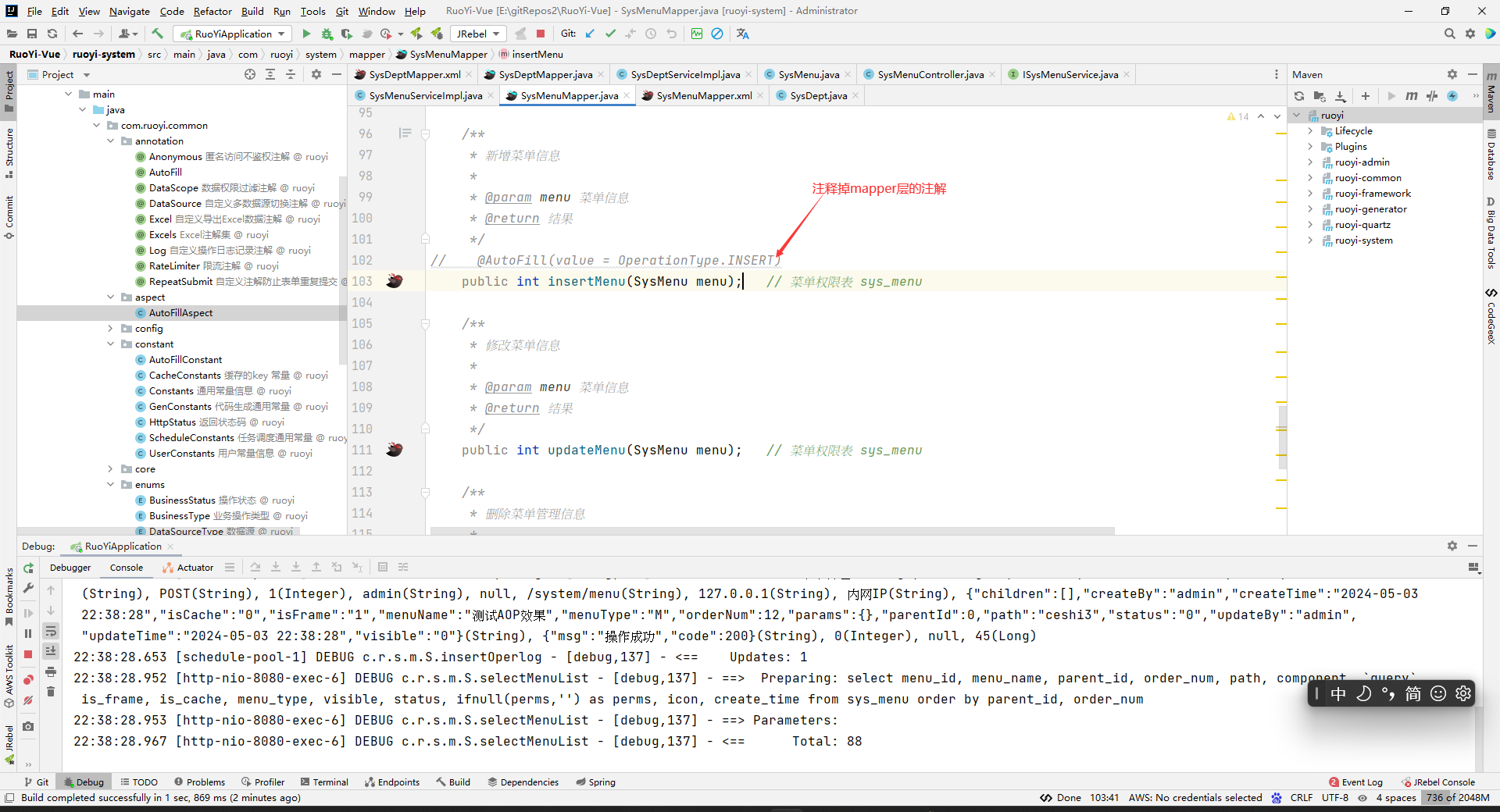
Task: Click the Project tree vertical scrollbar
Action: click(x=342, y=270)
